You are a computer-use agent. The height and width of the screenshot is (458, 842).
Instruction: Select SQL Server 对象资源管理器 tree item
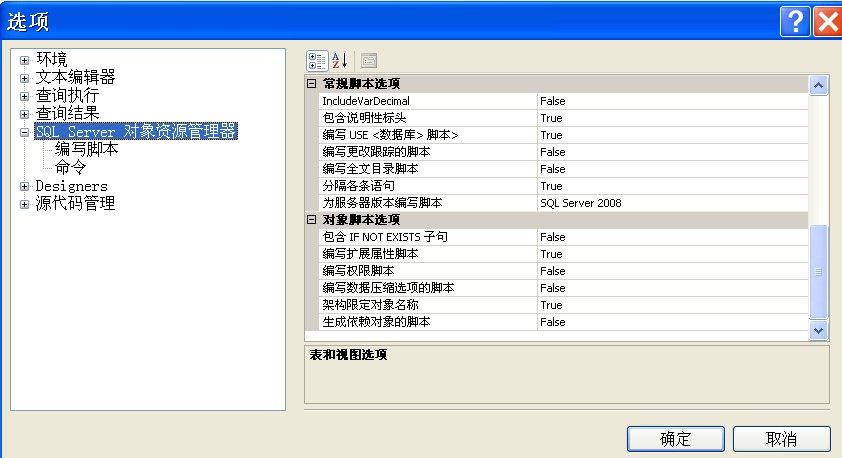[x=136, y=132]
